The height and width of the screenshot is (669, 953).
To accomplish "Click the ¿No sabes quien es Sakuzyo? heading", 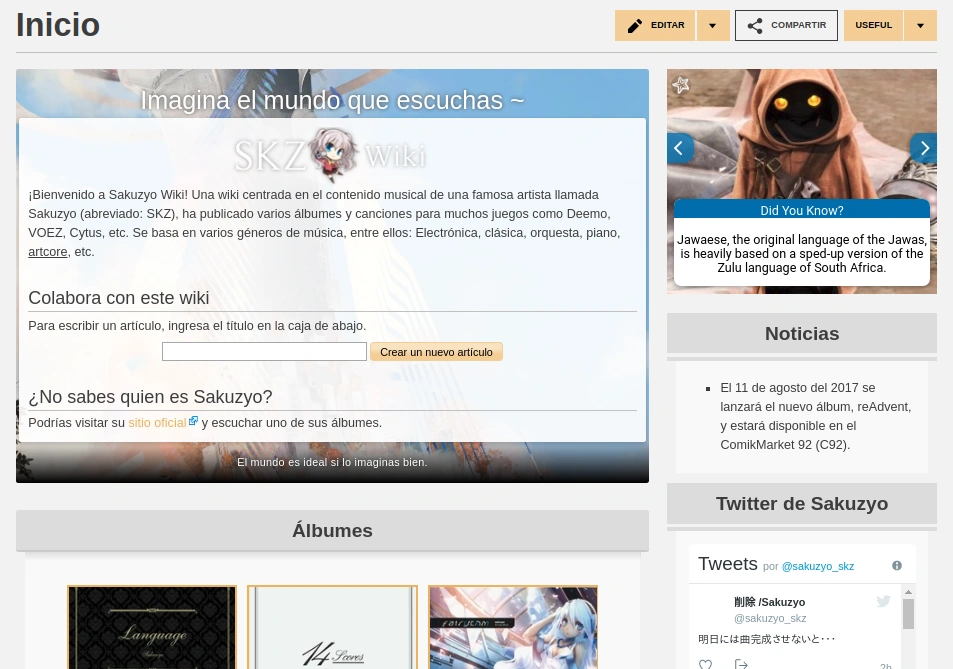I will pos(150,397).
